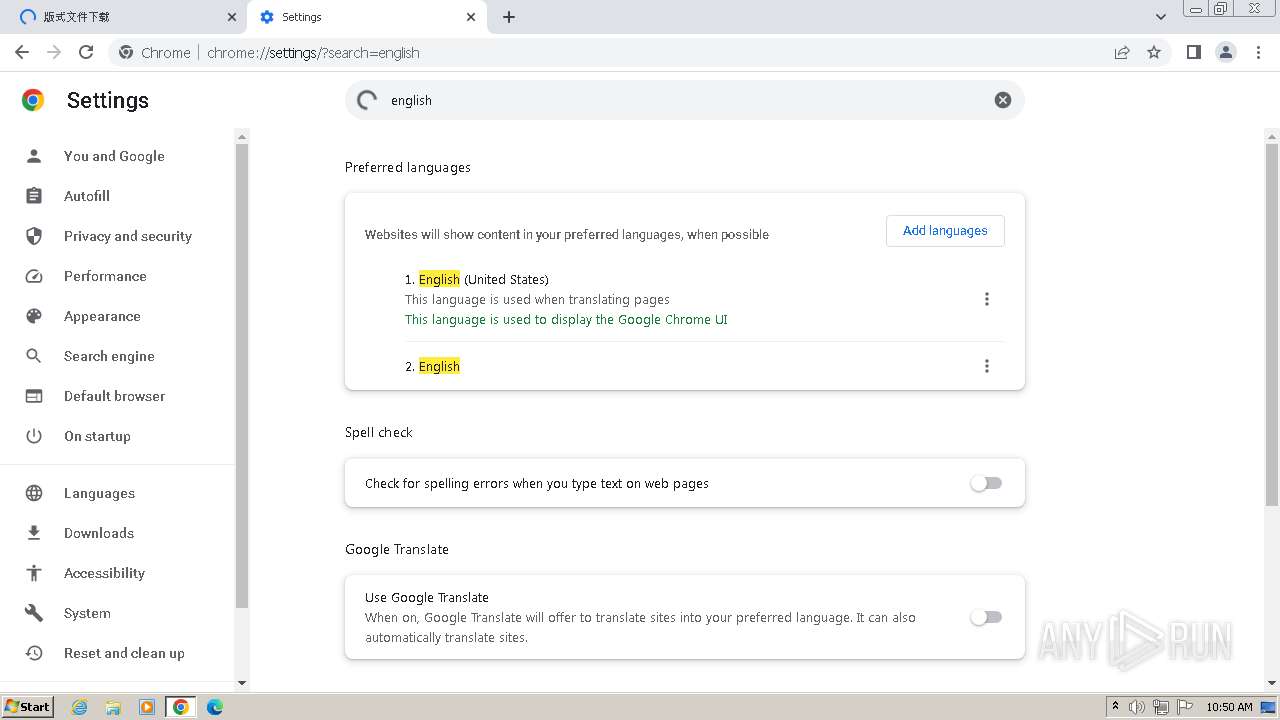This screenshot has width=1280, height=720.
Task: Expand the tab search chevron
Action: pos(1160,17)
